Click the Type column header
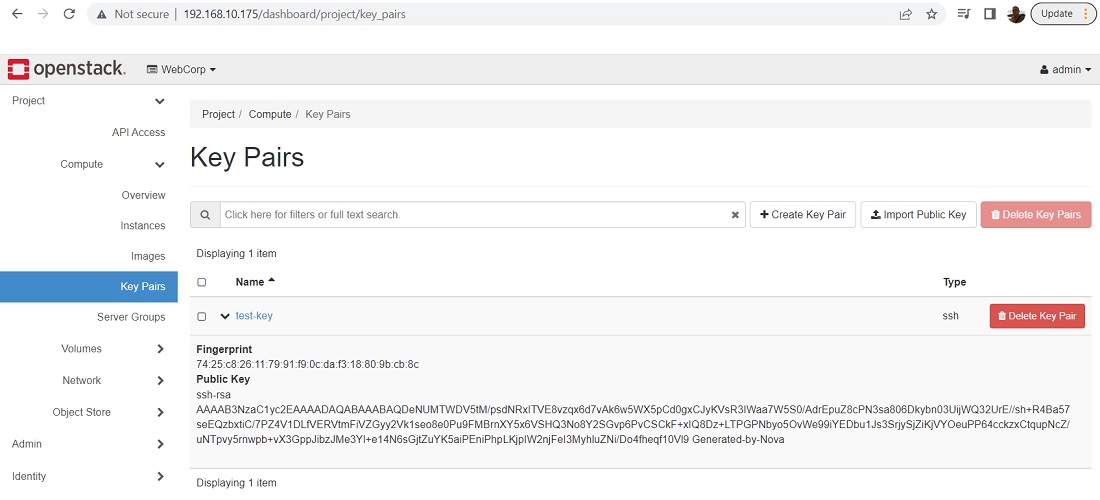This screenshot has width=1100, height=500. point(954,282)
